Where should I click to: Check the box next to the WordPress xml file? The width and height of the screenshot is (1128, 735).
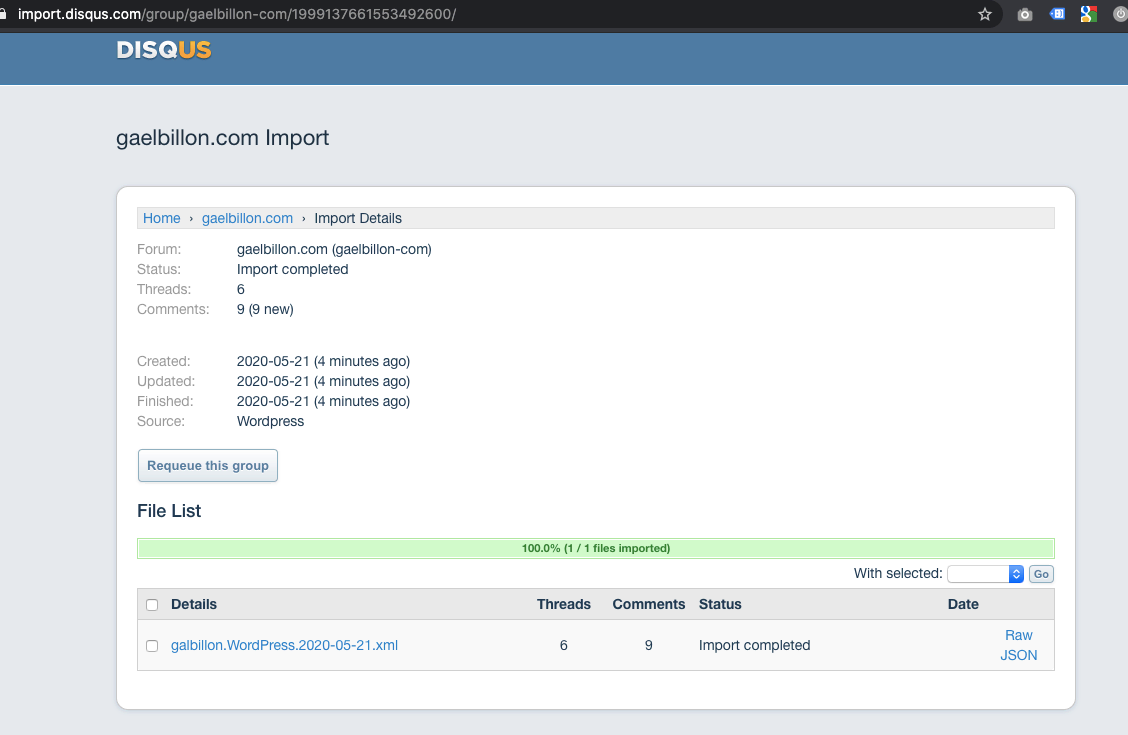coord(152,645)
